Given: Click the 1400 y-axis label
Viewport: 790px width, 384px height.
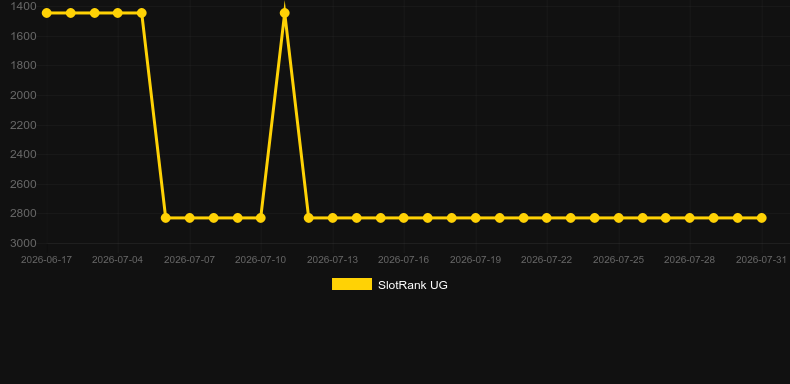Looking at the screenshot, I should click(x=23, y=7).
